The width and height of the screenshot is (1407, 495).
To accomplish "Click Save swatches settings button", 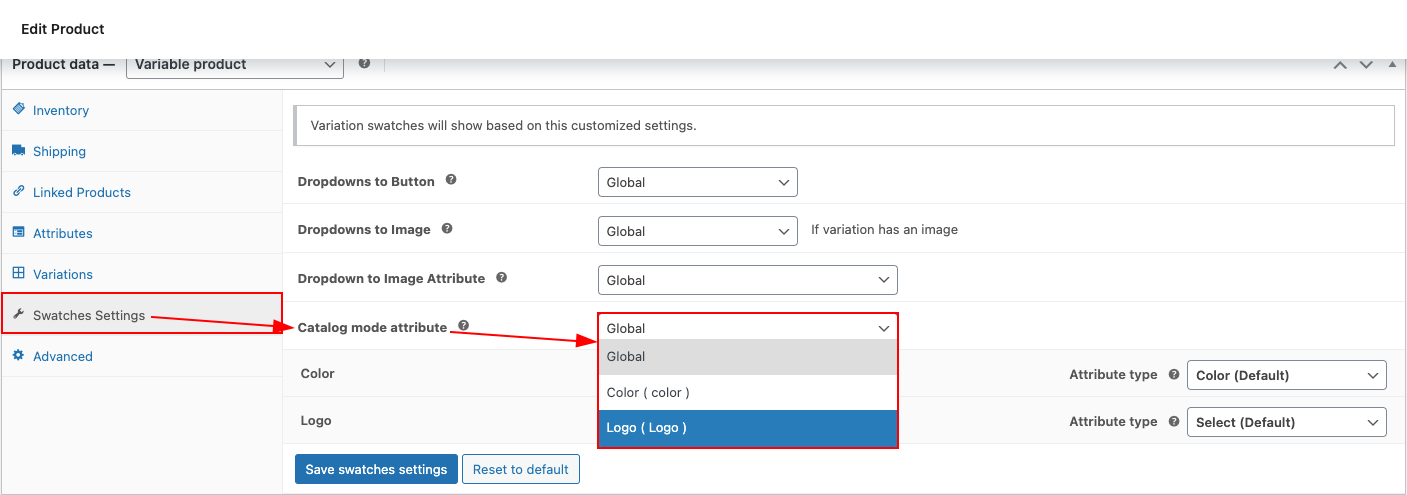I will click(x=376, y=469).
